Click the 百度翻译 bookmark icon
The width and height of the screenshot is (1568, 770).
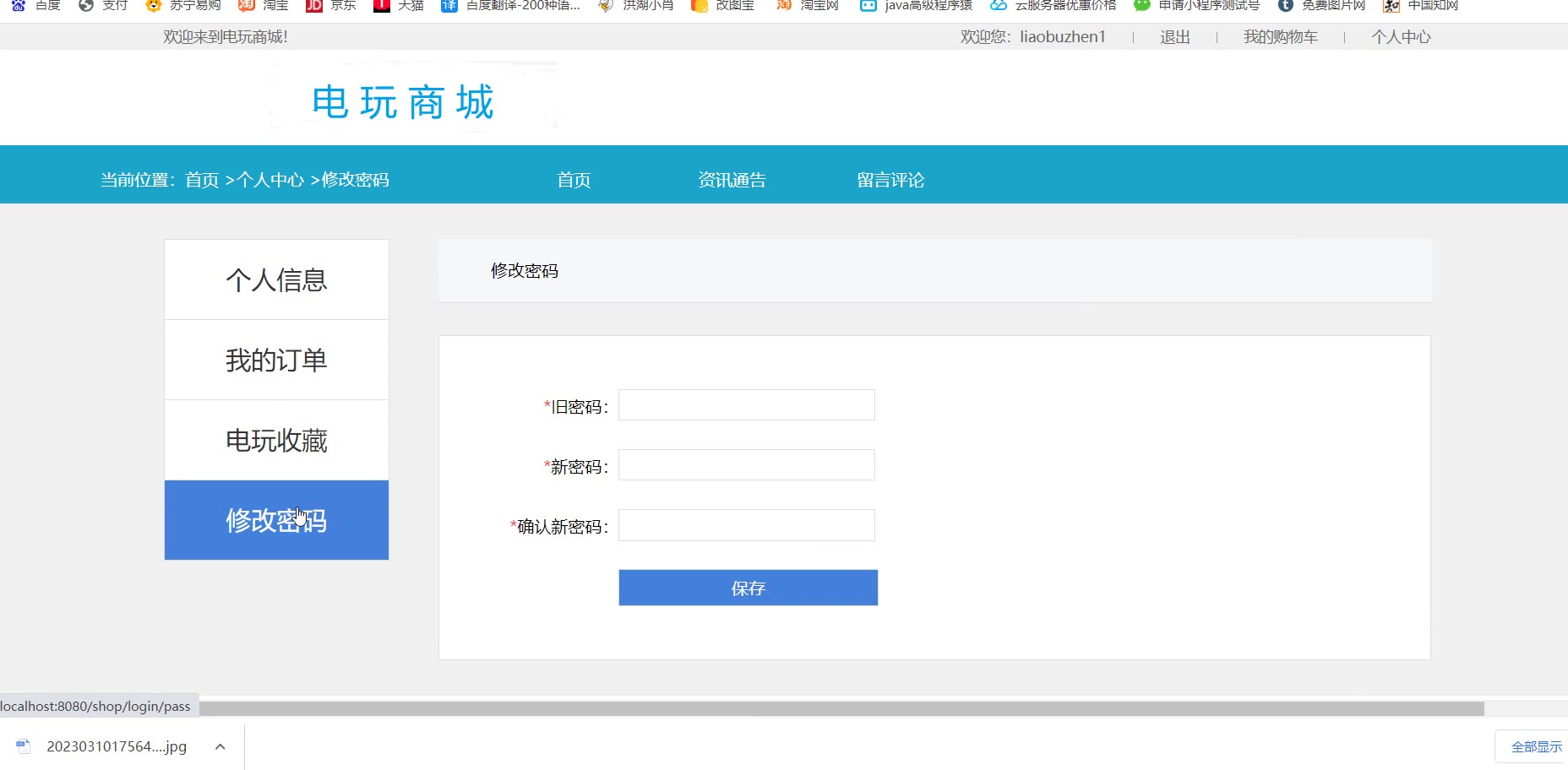click(449, 5)
